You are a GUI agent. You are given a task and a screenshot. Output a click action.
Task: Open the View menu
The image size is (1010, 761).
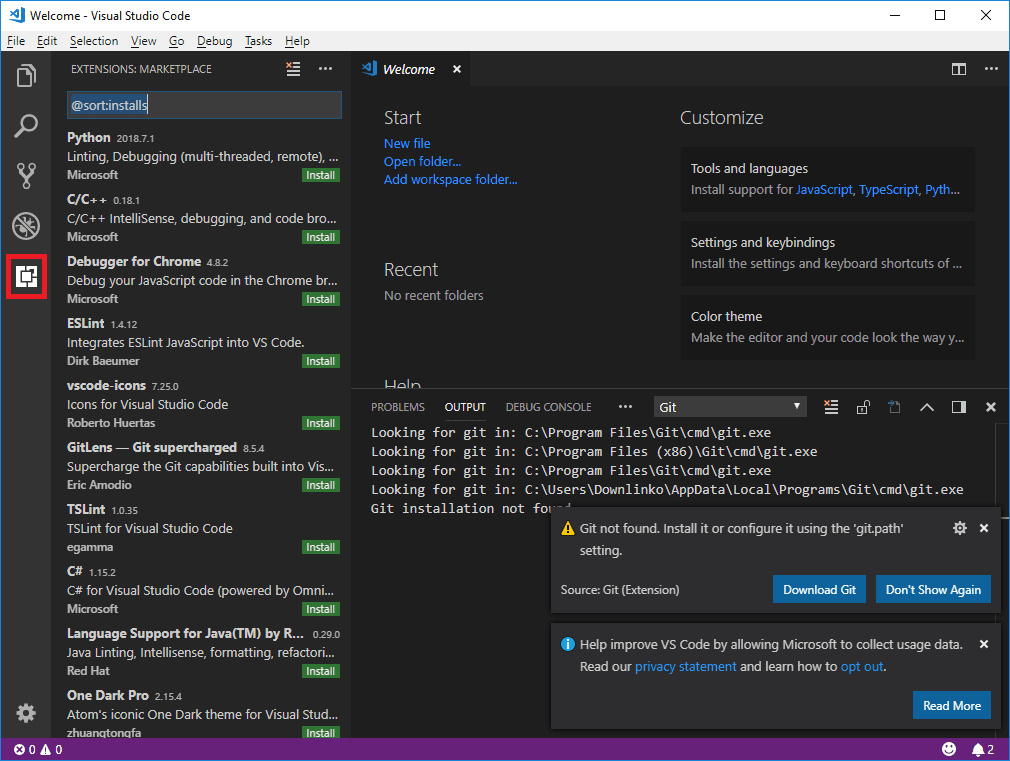click(143, 41)
